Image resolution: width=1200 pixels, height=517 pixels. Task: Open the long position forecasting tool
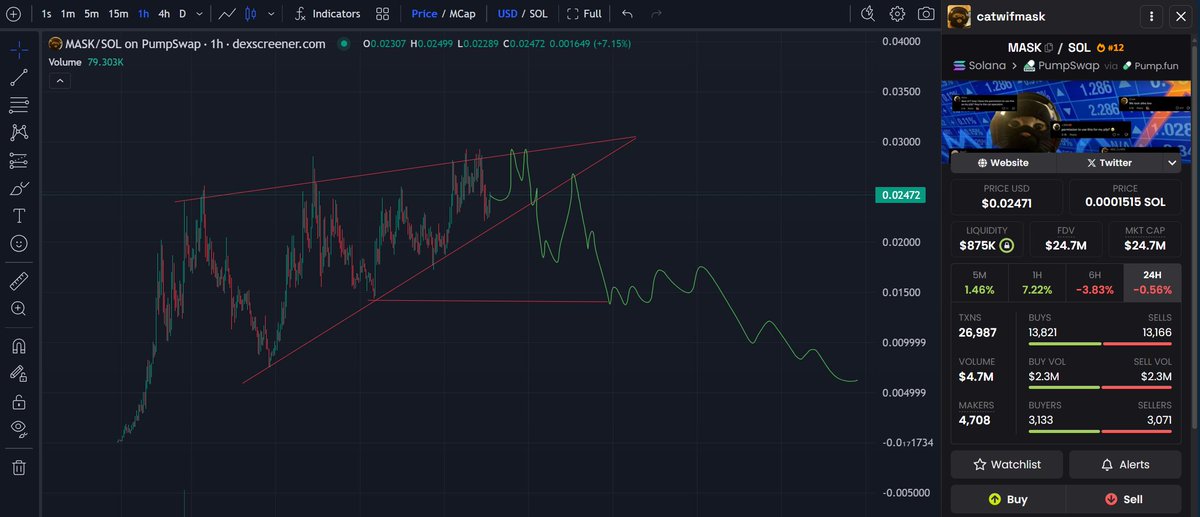(19, 160)
